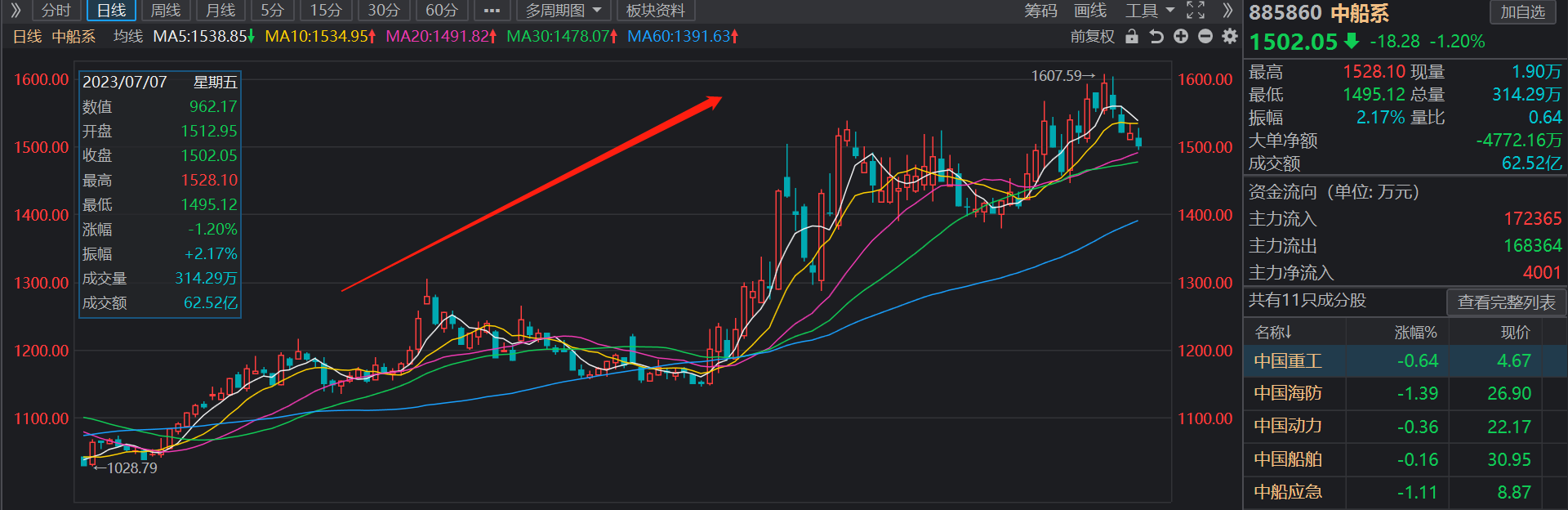Open 查看完整列表 full list
Screen dimensions: 1568x510
pos(1506,302)
